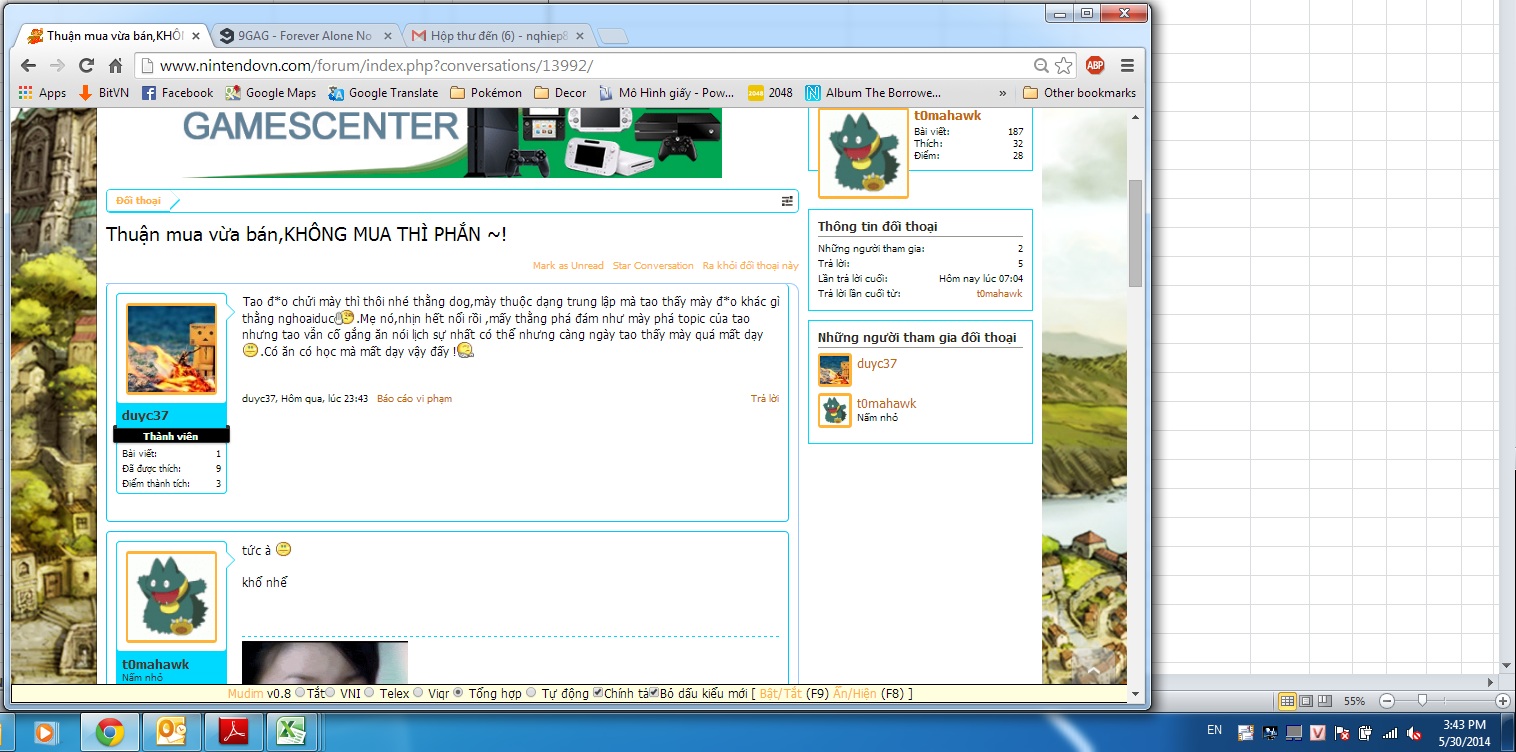
Task: Expand the hidden bookmarks overflow chevron
Action: (1002, 93)
